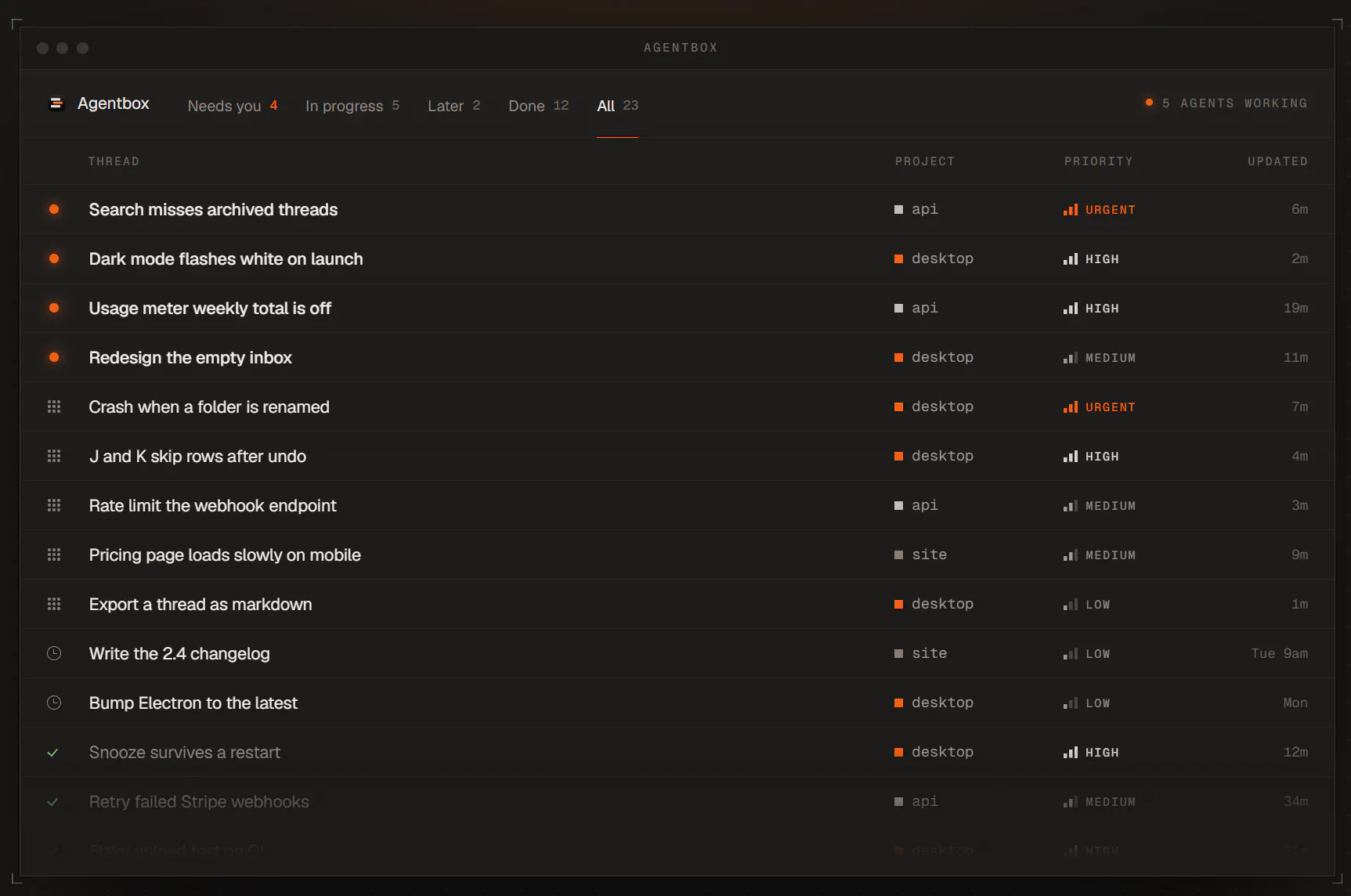The image size is (1351, 896).
Task: Select the All tab
Action: tap(618, 106)
